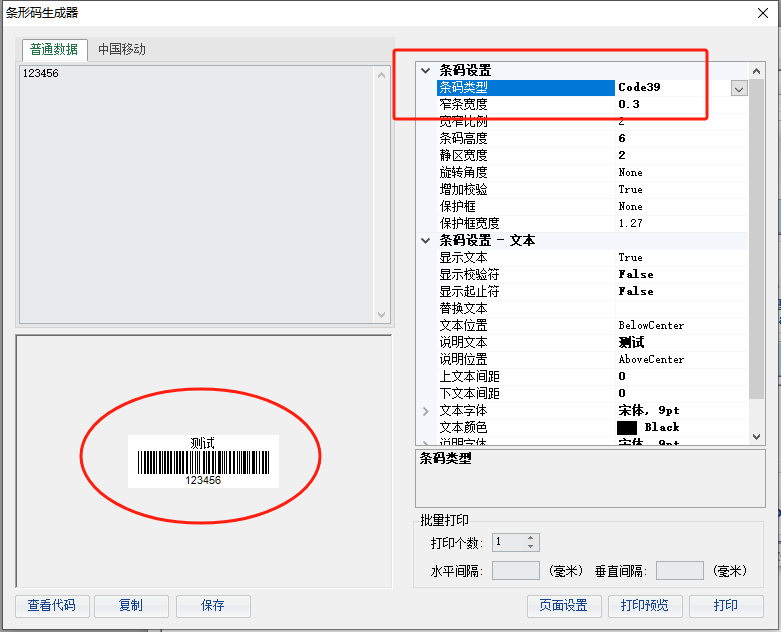This screenshot has height=632, width=781.
Task: Expand the 文本字体 property
Action: pos(425,411)
